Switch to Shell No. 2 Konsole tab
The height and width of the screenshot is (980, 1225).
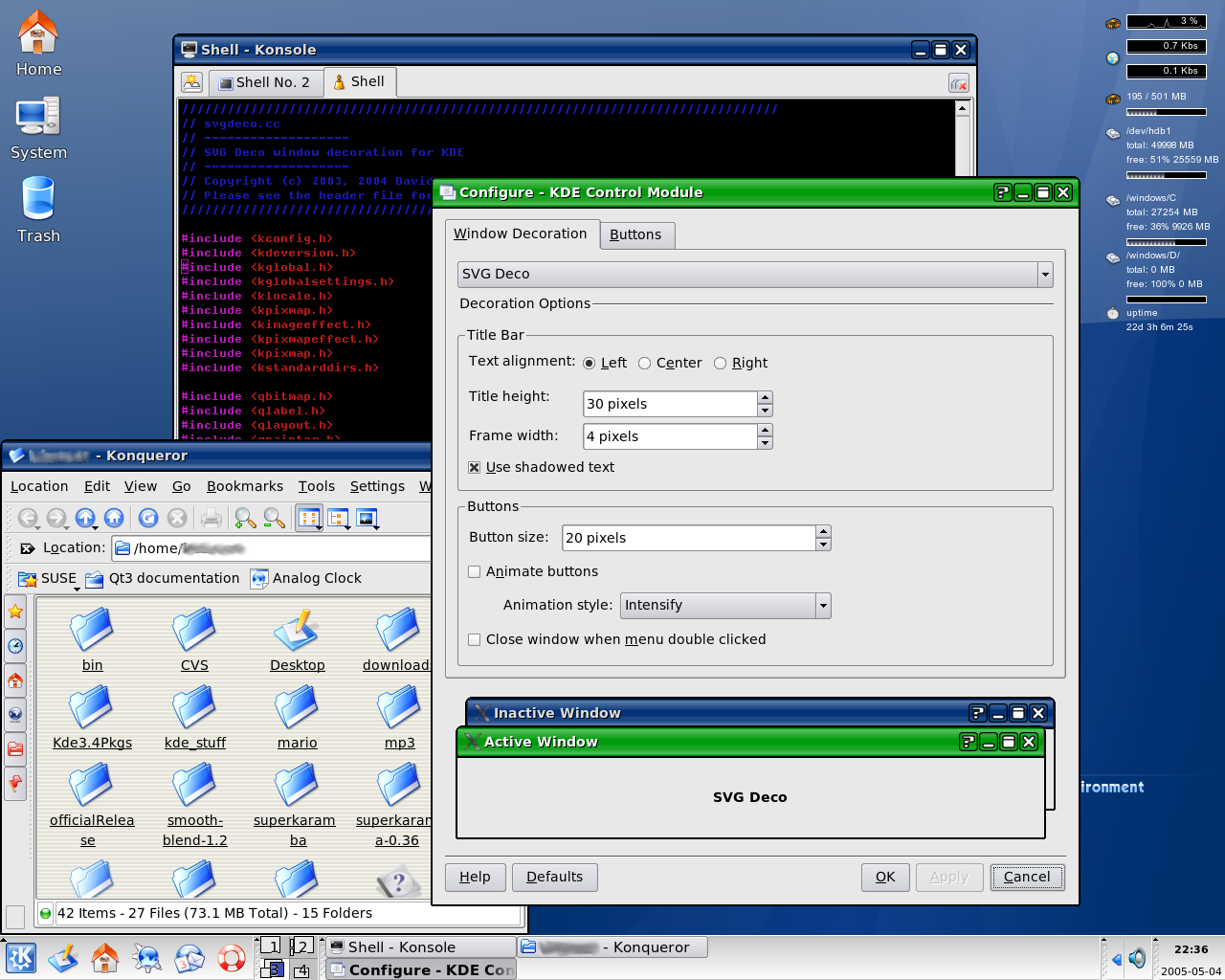point(264,83)
